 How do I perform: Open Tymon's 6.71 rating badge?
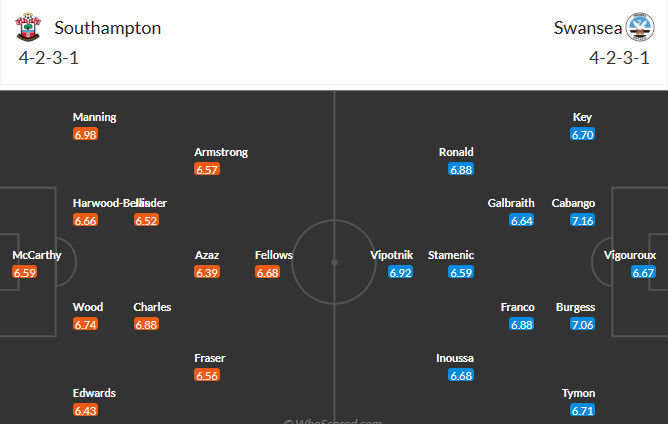tap(583, 410)
